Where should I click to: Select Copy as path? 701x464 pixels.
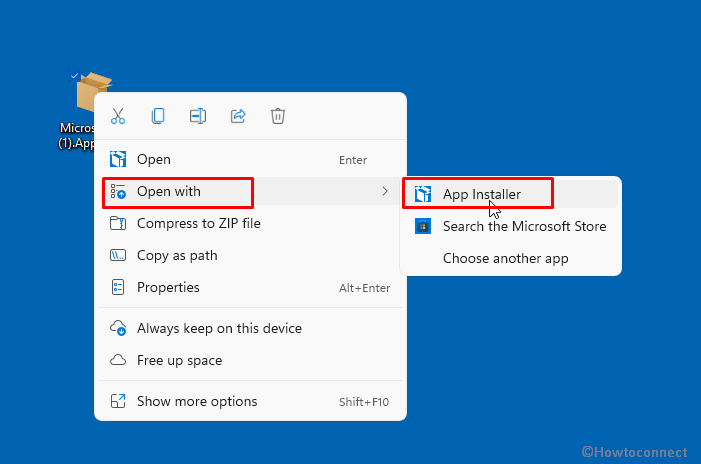(x=250, y=255)
